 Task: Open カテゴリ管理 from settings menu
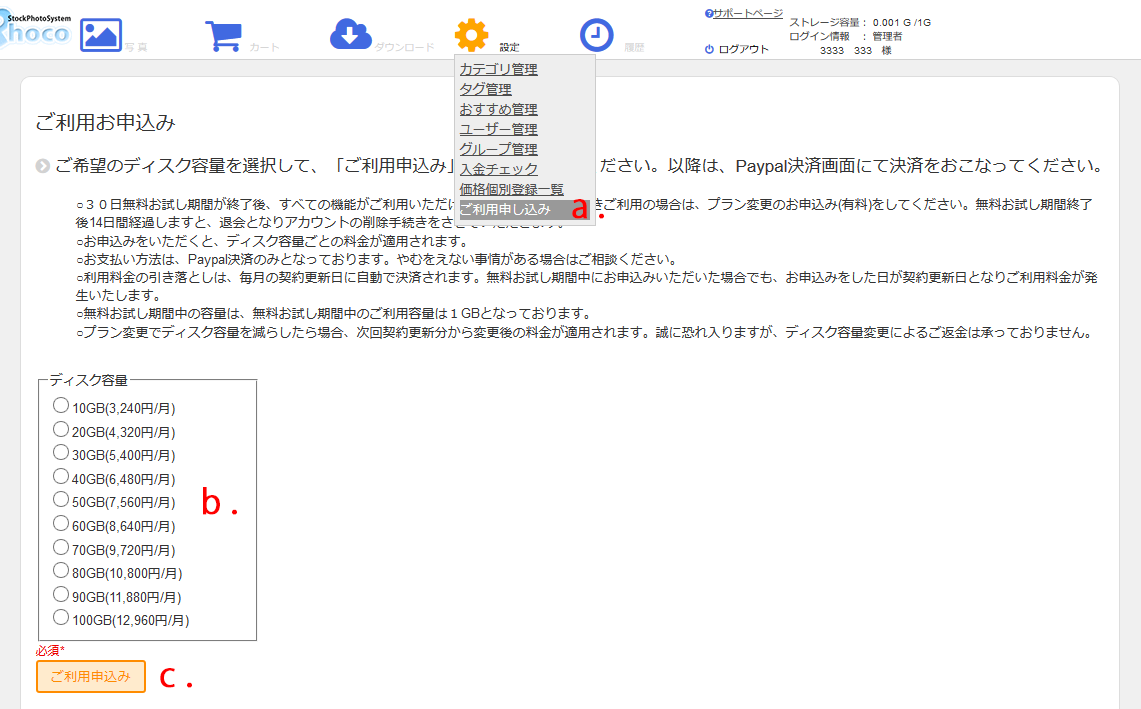pyautogui.click(x=498, y=69)
